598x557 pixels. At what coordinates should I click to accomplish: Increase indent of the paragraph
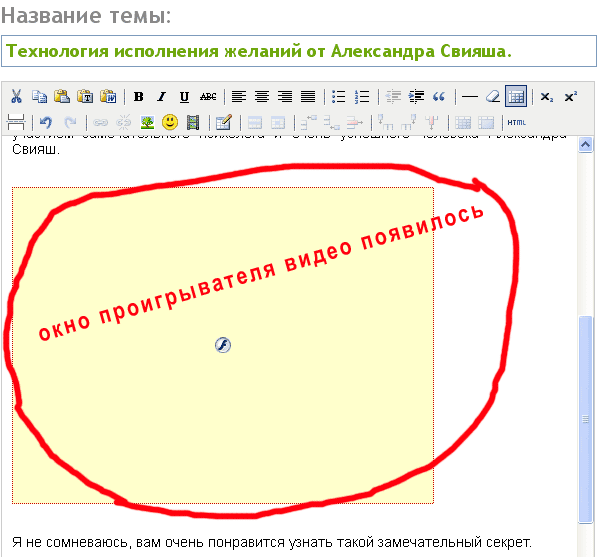416,97
